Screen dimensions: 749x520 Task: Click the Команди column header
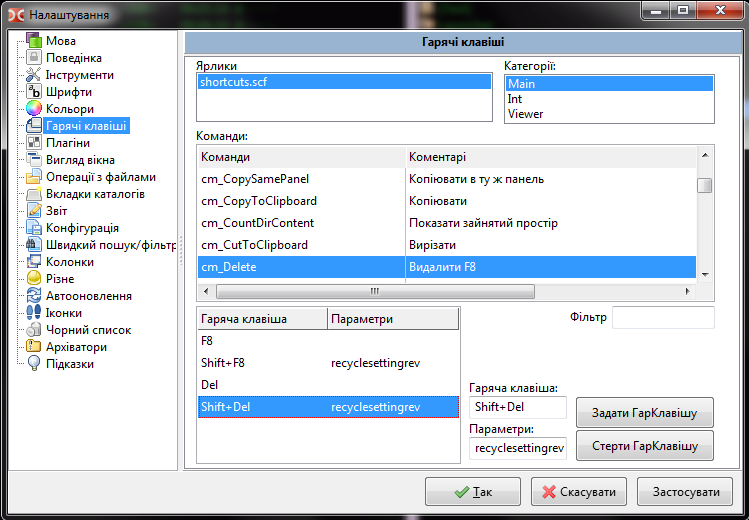[300, 157]
